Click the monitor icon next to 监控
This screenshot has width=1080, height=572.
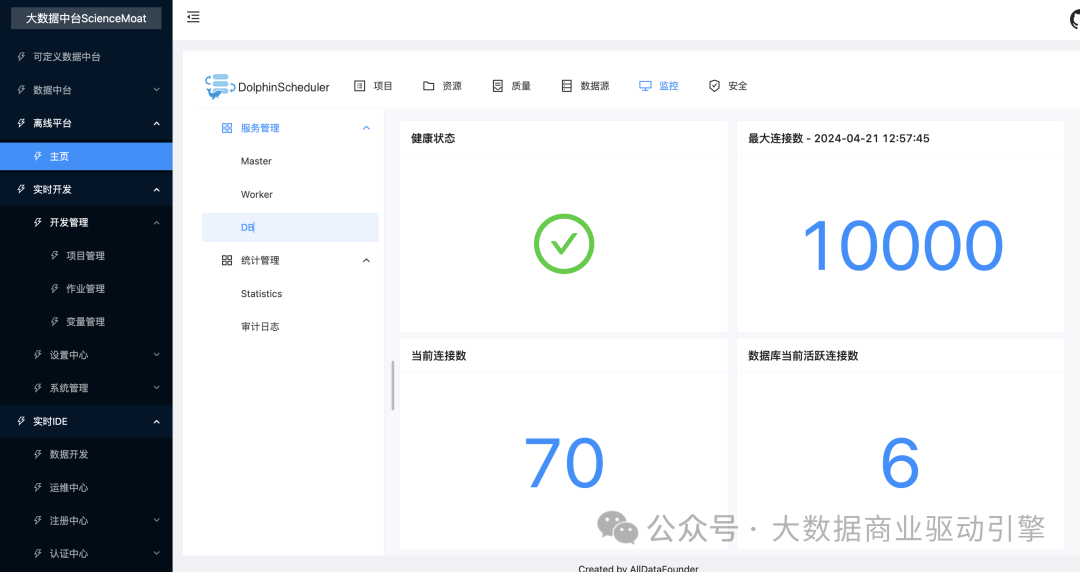click(x=645, y=86)
